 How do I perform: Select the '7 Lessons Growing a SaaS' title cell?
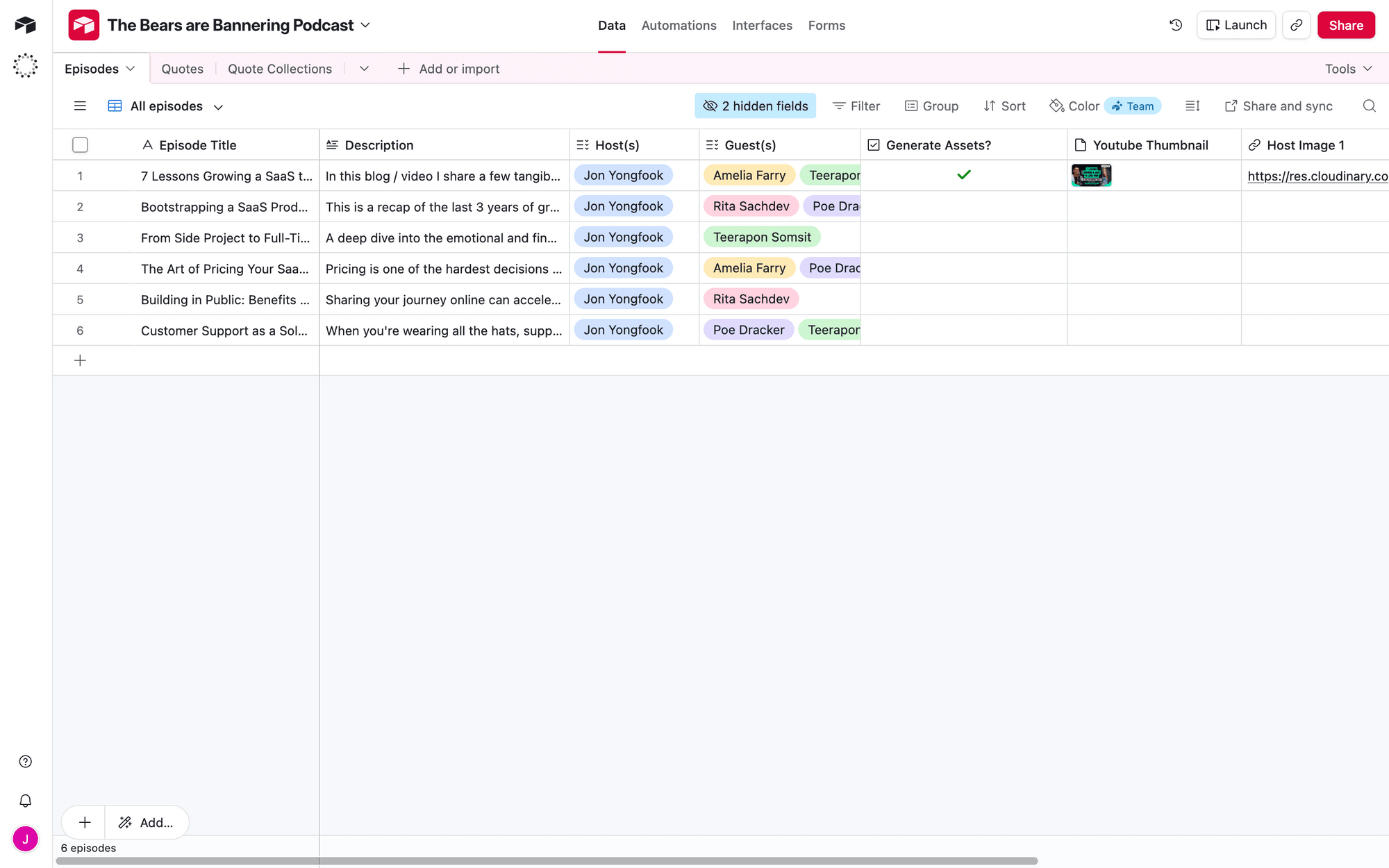point(227,176)
